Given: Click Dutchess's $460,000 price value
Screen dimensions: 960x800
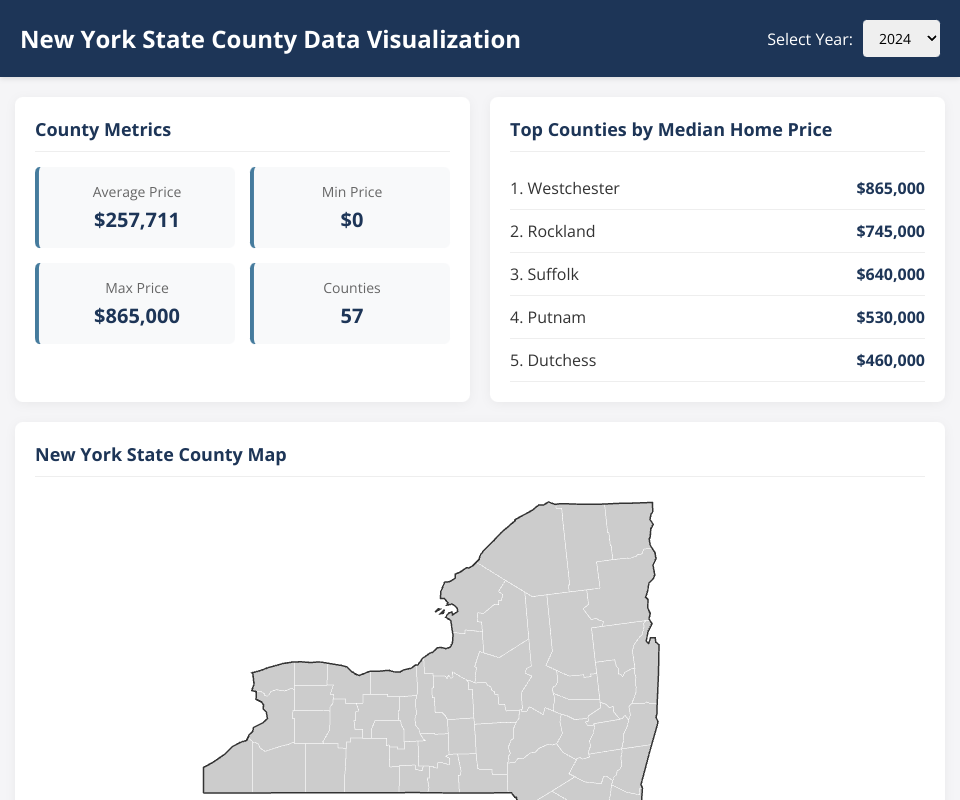Looking at the screenshot, I should point(890,360).
